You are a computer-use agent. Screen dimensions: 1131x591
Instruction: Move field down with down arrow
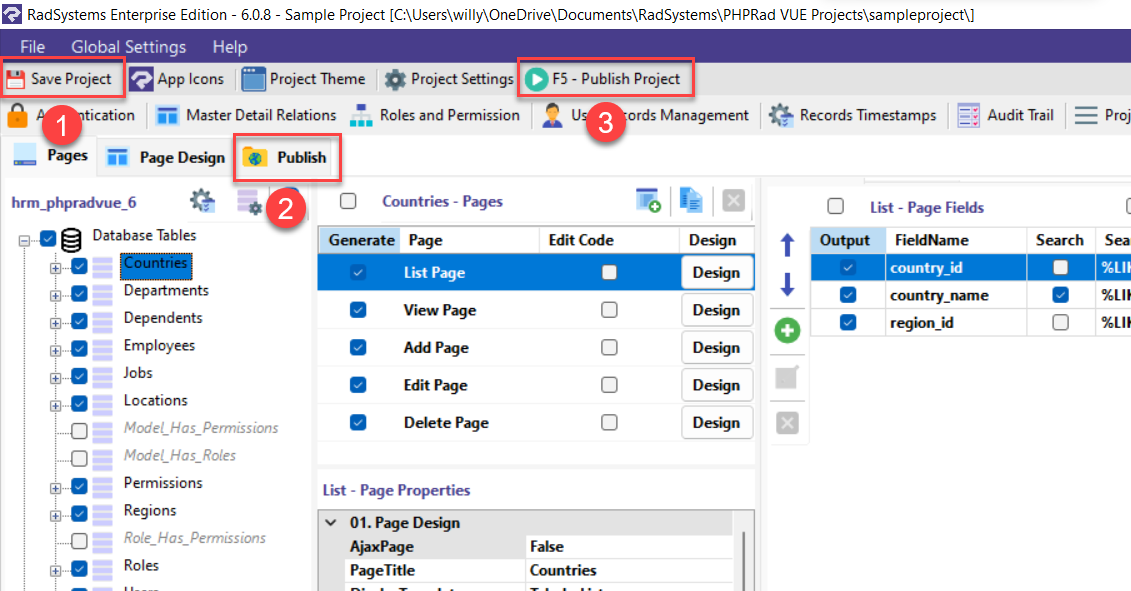point(787,284)
